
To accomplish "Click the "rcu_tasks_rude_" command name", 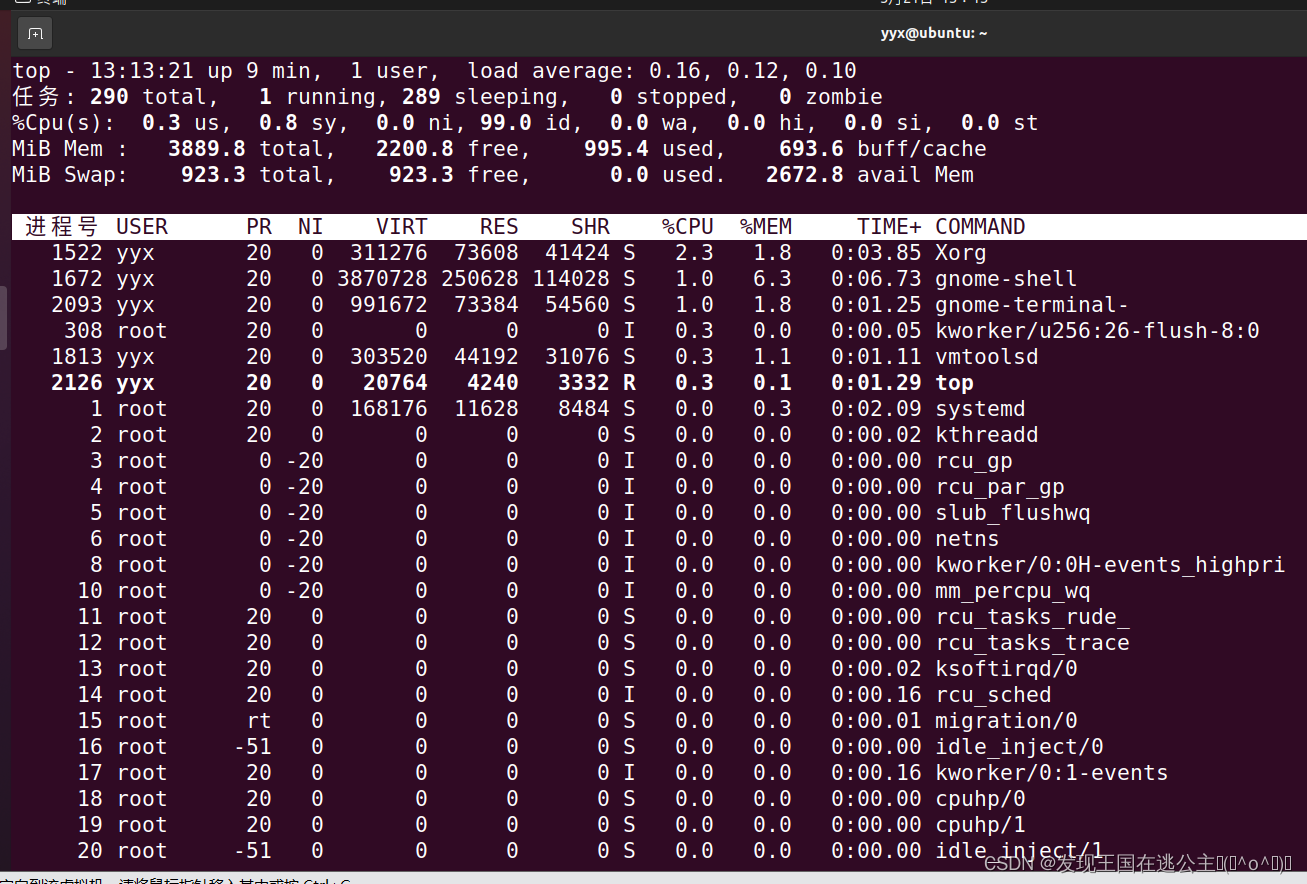I will 1032,617.
